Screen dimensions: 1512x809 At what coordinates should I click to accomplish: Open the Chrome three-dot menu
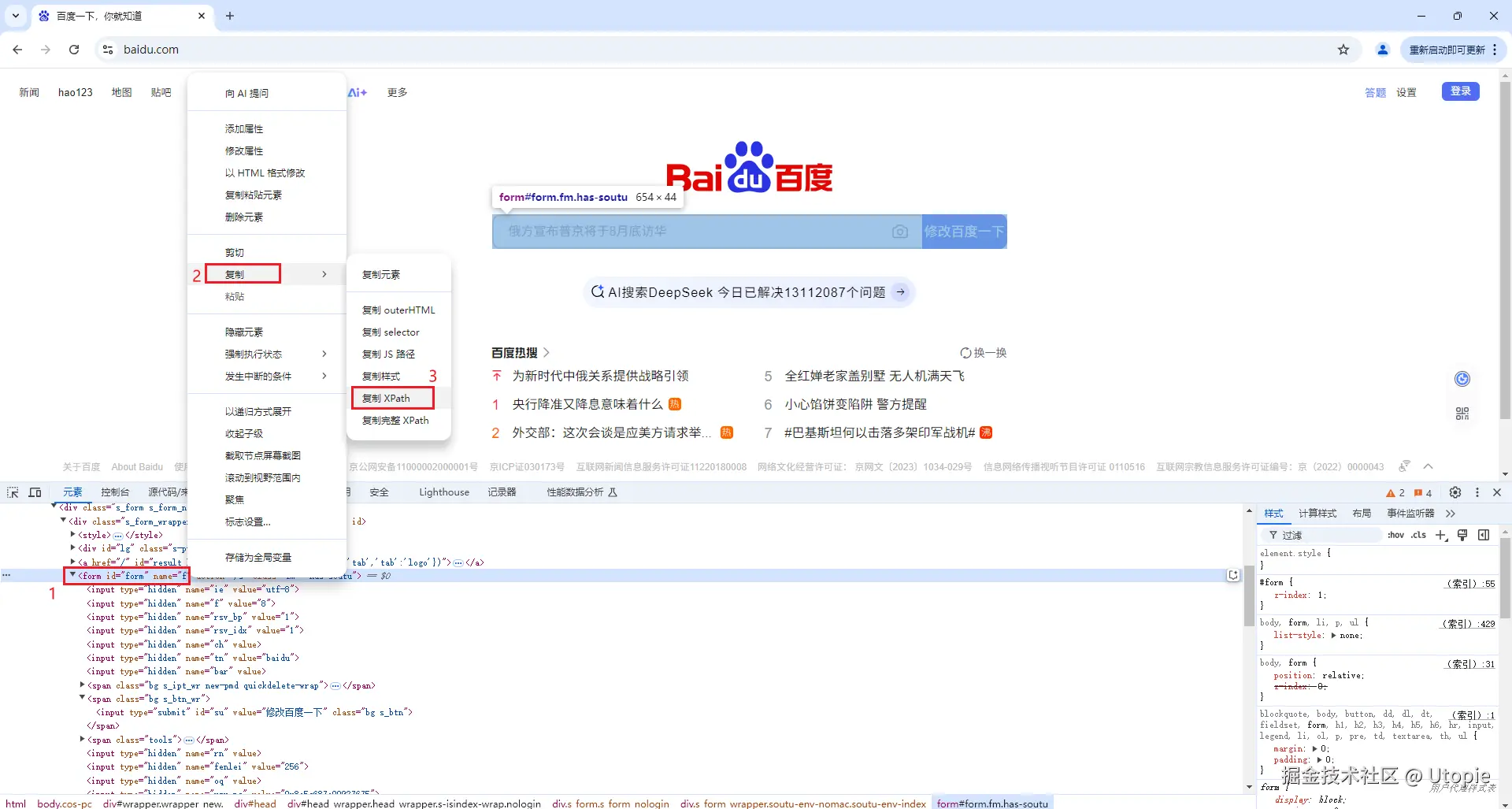click(1495, 50)
